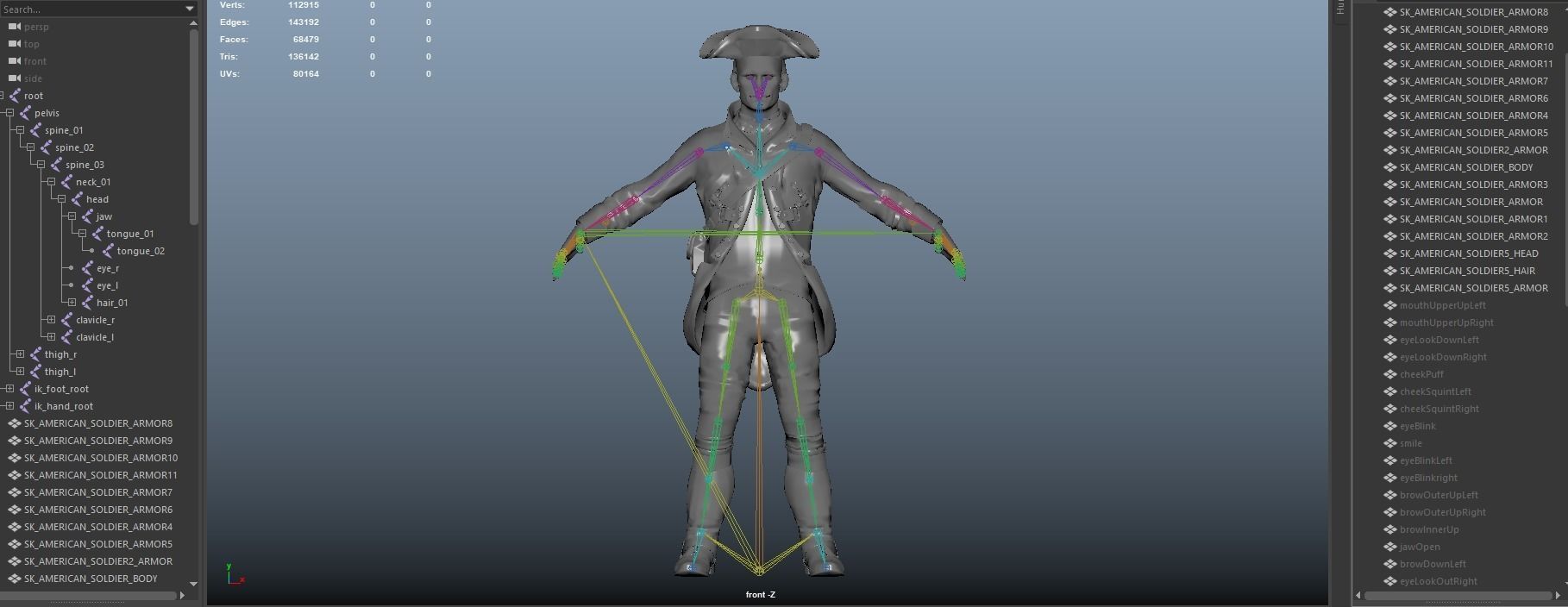Select SK_AMERICAN_SOLDIER5_ARMOR in right panel
The height and width of the screenshot is (607, 1568).
point(1473,288)
